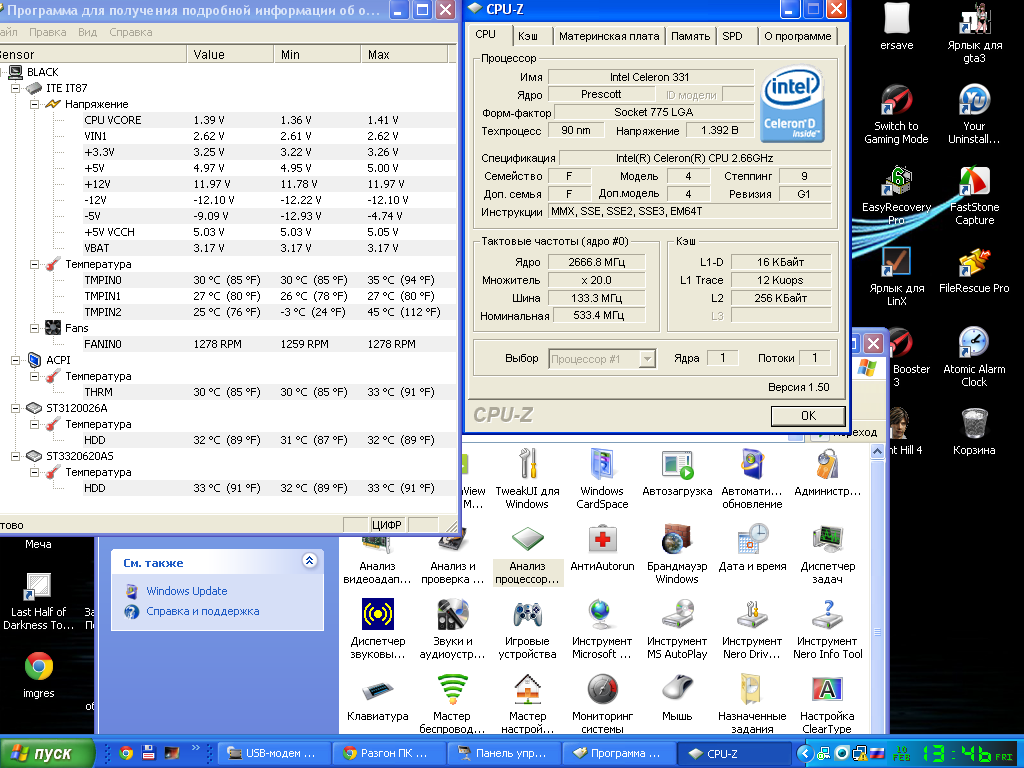Open TweakUI для Windows icon
The height and width of the screenshot is (768, 1024).
[527, 466]
